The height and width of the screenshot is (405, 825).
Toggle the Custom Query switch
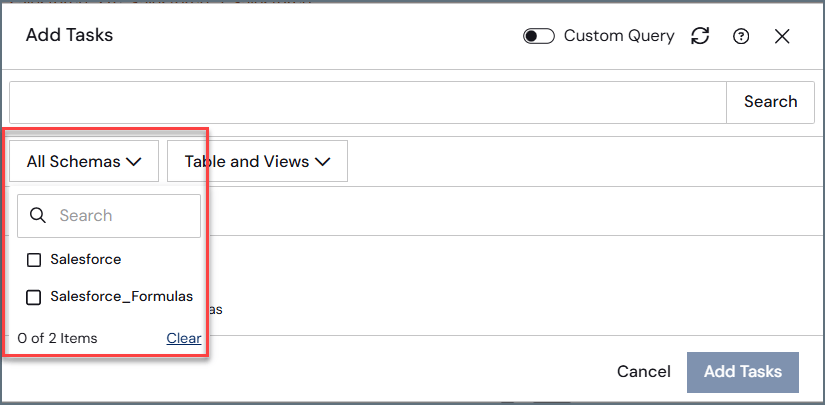coord(538,36)
